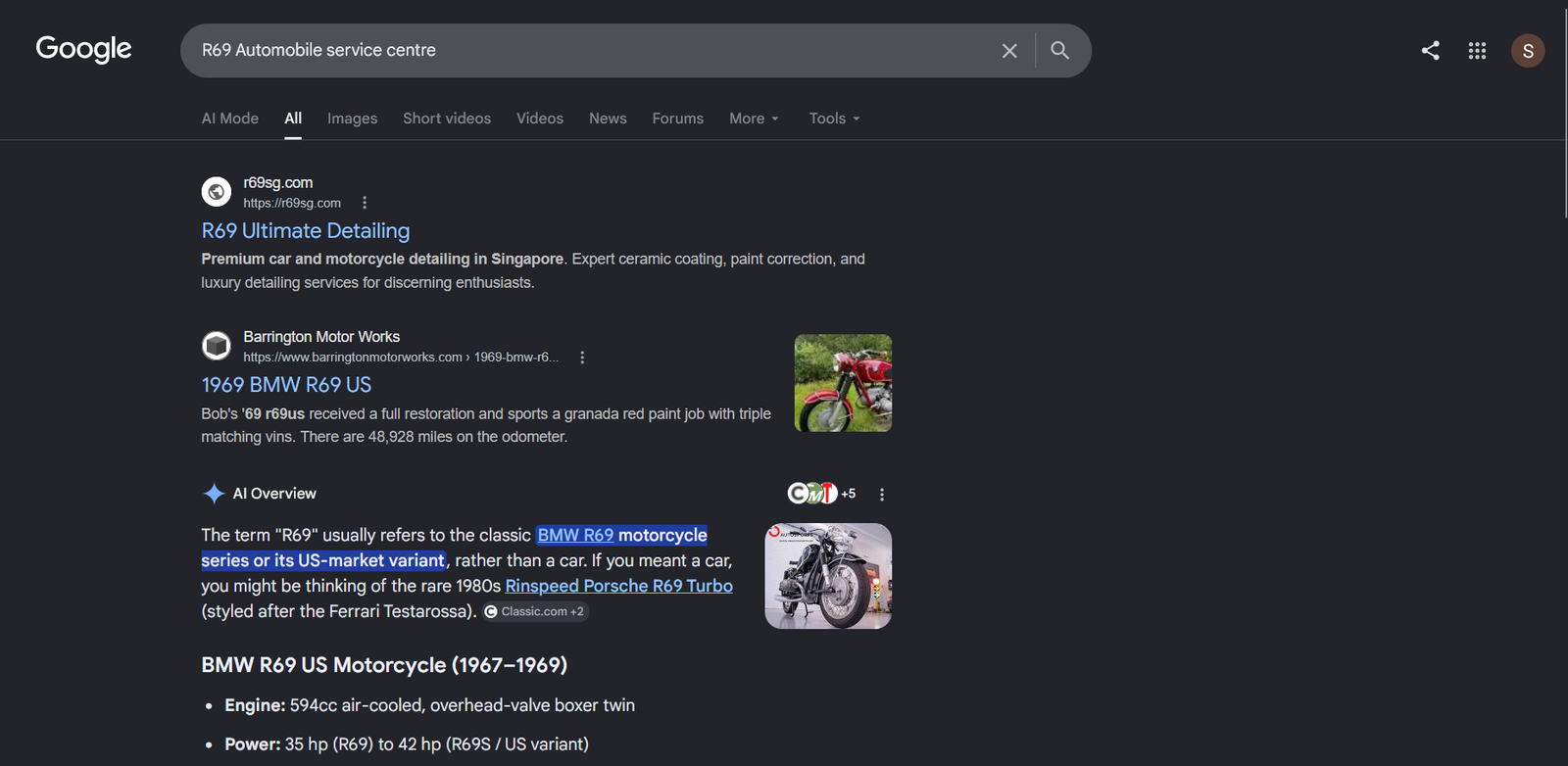Open 1969 BMW R69 US result link

(x=286, y=385)
